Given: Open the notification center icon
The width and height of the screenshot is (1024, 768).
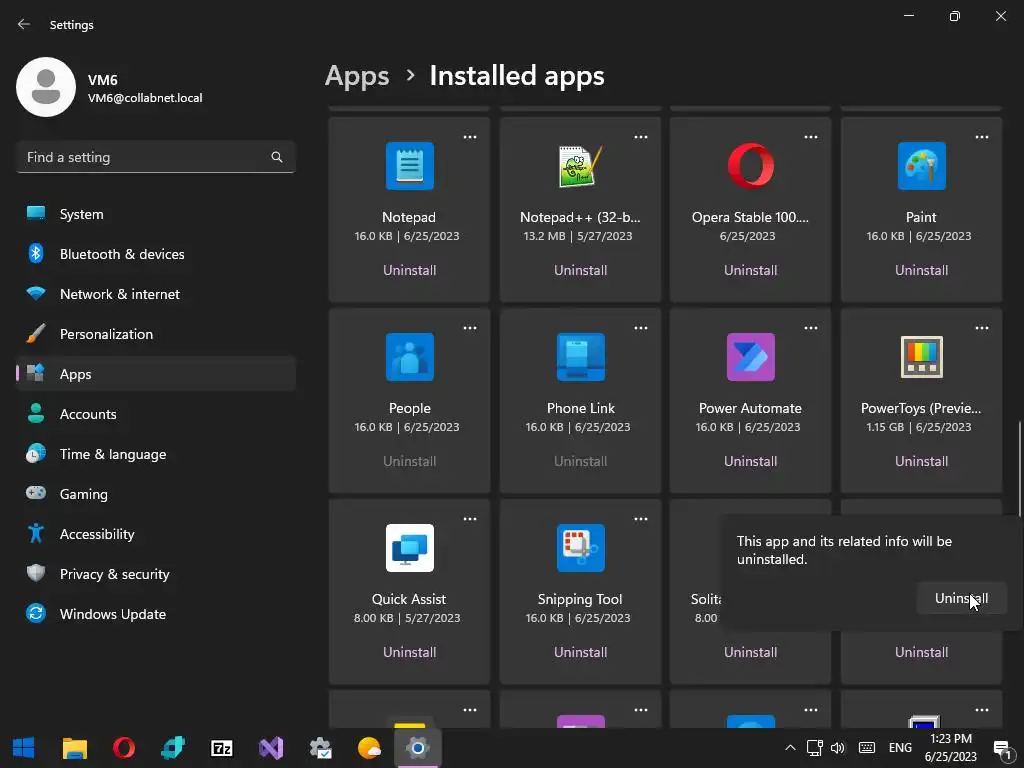Looking at the screenshot, I should coord(1002,748).
